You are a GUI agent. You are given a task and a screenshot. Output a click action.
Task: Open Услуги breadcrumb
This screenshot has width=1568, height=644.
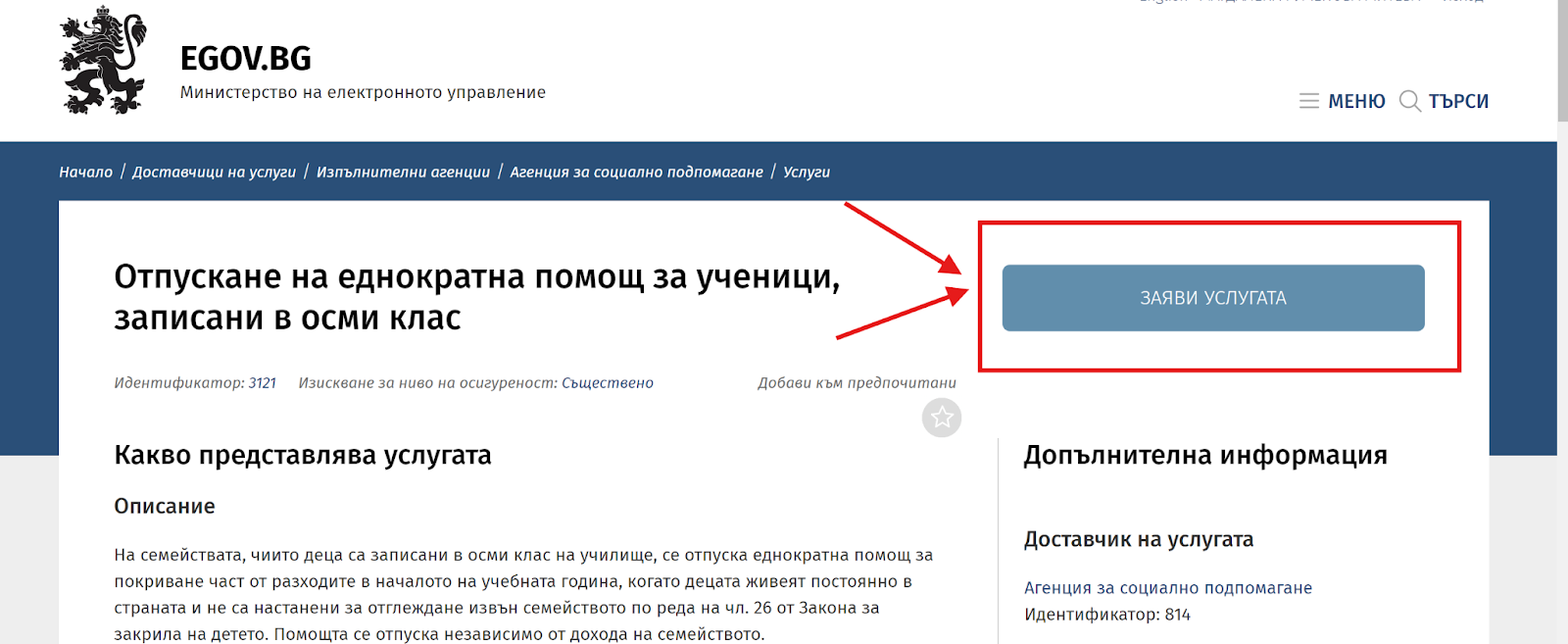pyautogui.click(x=807, y=172)
